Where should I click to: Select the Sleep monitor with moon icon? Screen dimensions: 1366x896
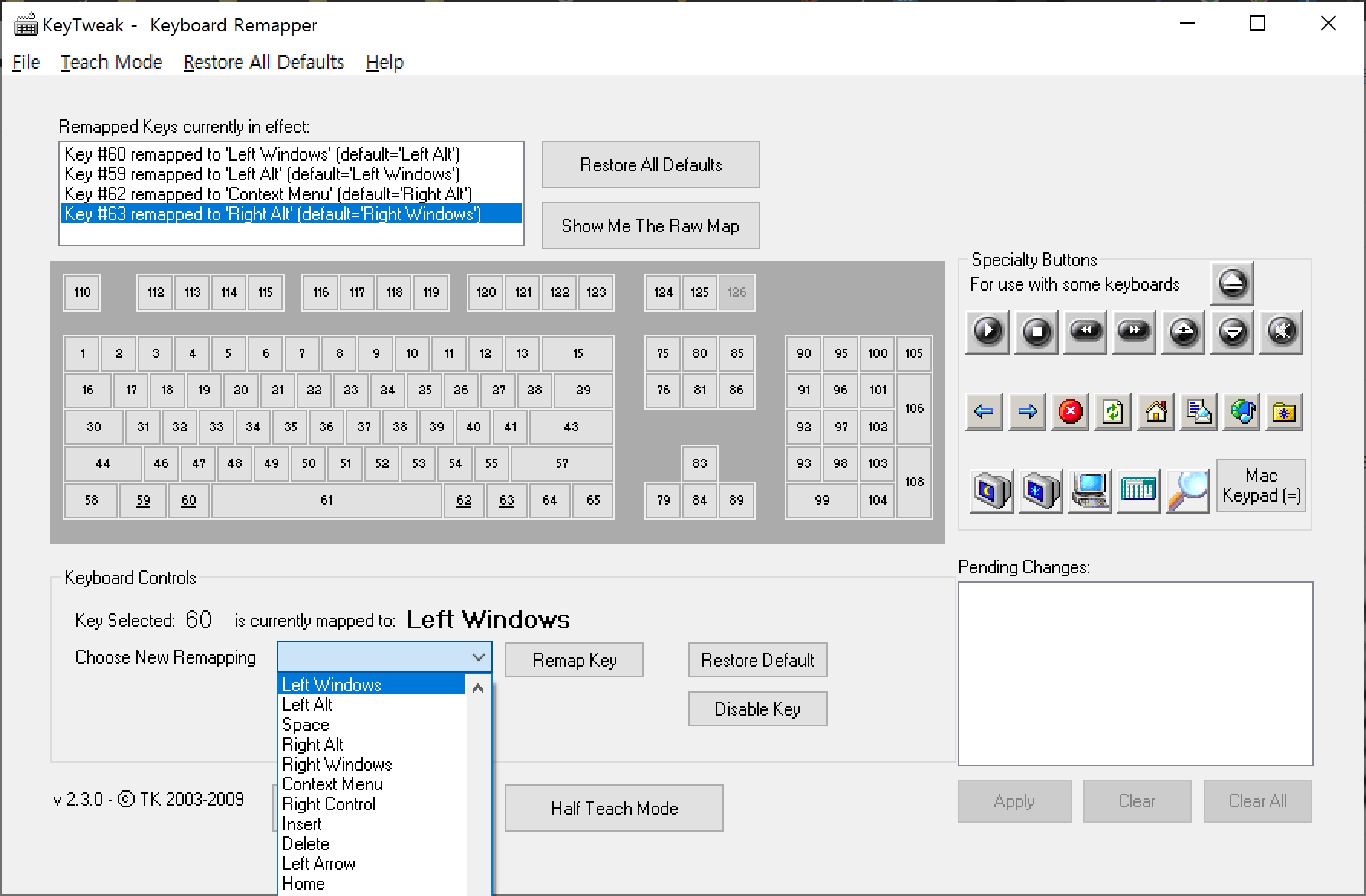(x=991, y=490)
